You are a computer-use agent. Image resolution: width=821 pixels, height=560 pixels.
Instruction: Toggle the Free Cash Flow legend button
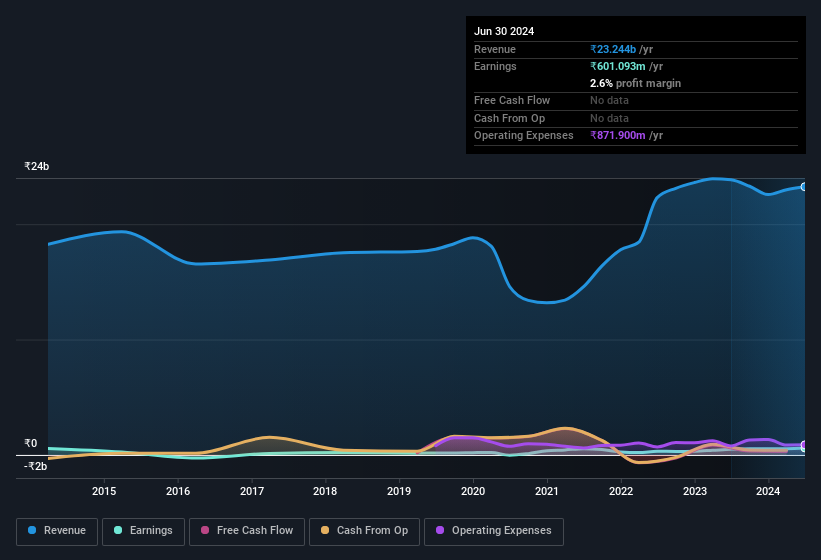[x=247, y=531]
